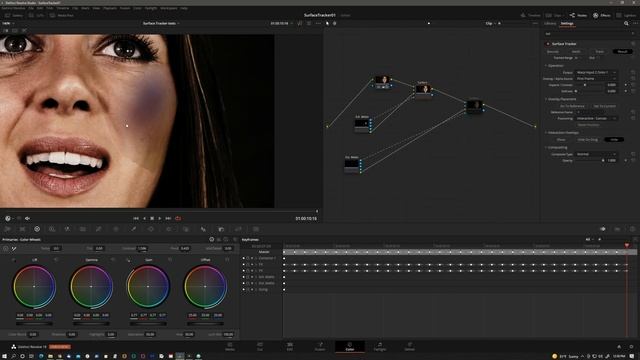Open the Output dropdown
The image size is (640, 360).
596,72
